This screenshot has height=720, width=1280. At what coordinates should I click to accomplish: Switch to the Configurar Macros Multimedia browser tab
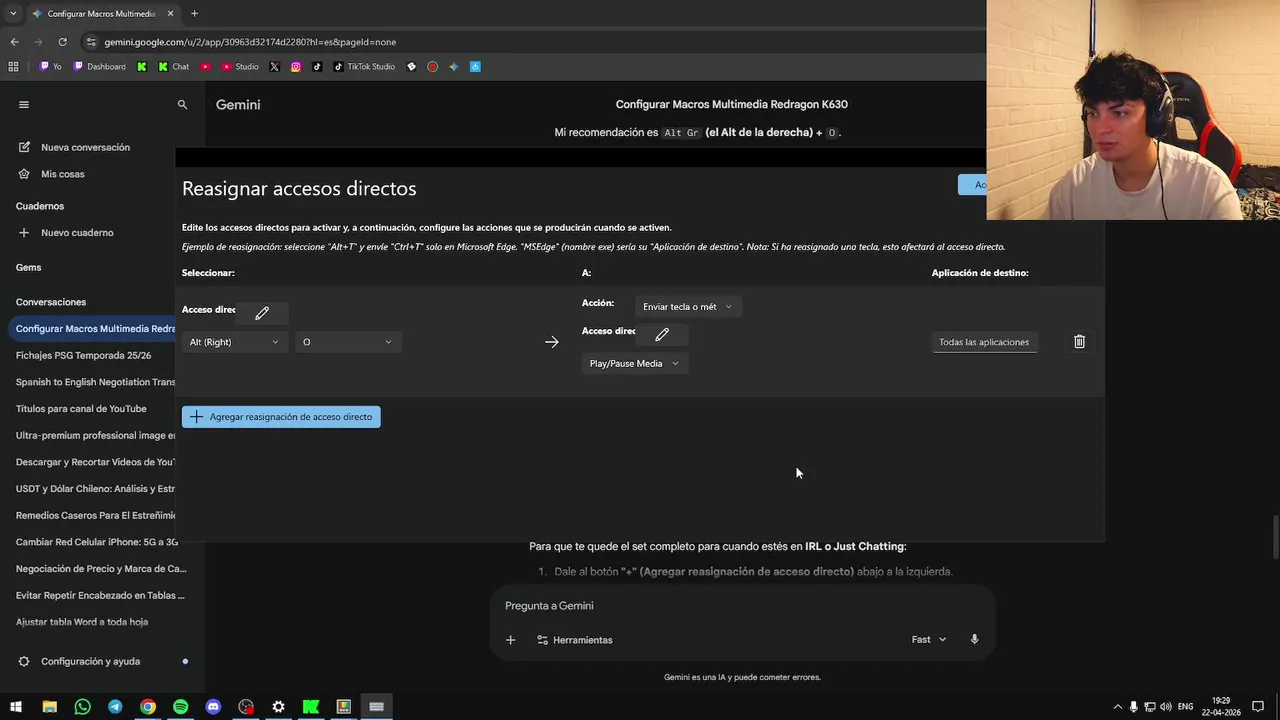point(101,14)
